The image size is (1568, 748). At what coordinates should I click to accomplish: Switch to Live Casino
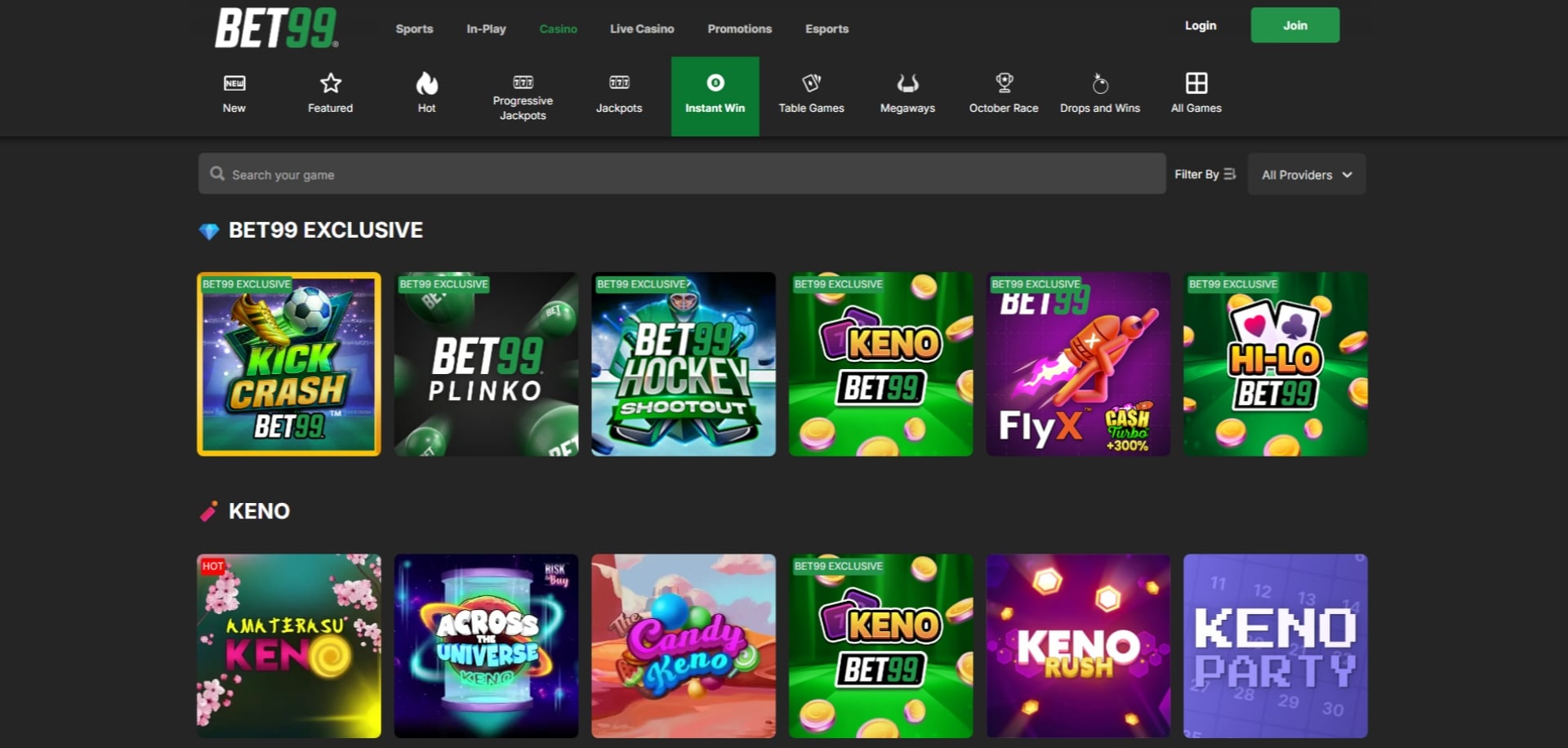tap(642, 29)
